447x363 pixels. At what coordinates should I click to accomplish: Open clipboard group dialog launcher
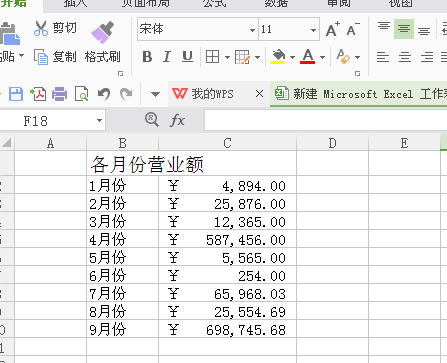click(x=121, y=73)
